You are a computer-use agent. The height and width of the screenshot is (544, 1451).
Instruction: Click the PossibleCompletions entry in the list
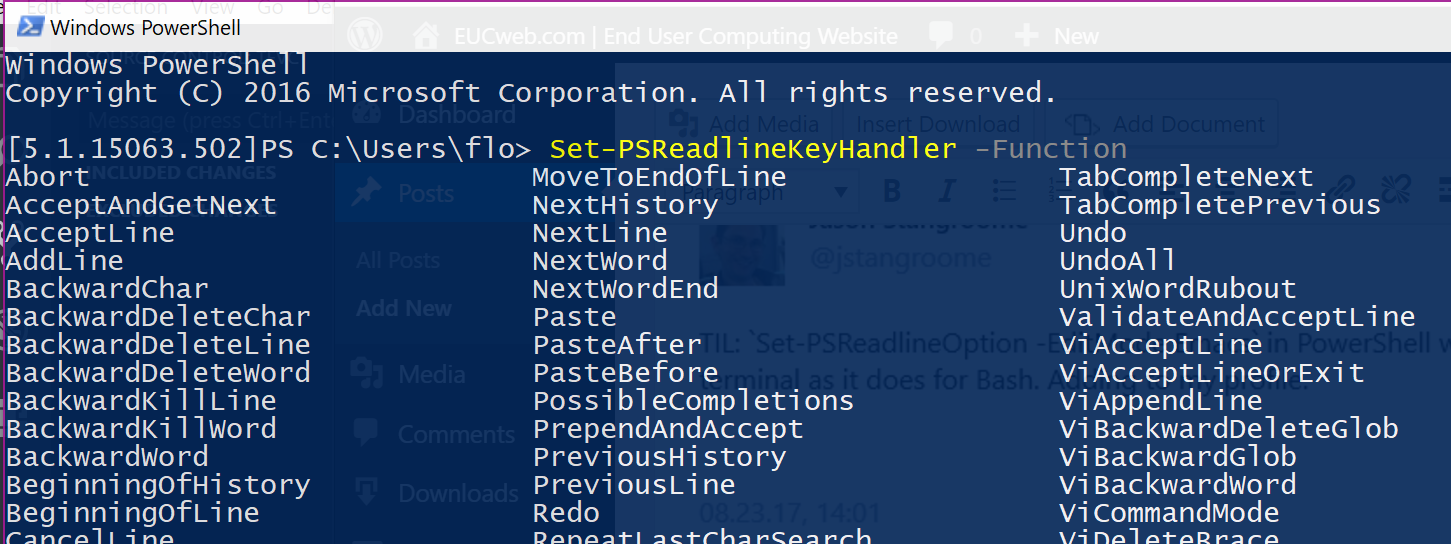693,401
